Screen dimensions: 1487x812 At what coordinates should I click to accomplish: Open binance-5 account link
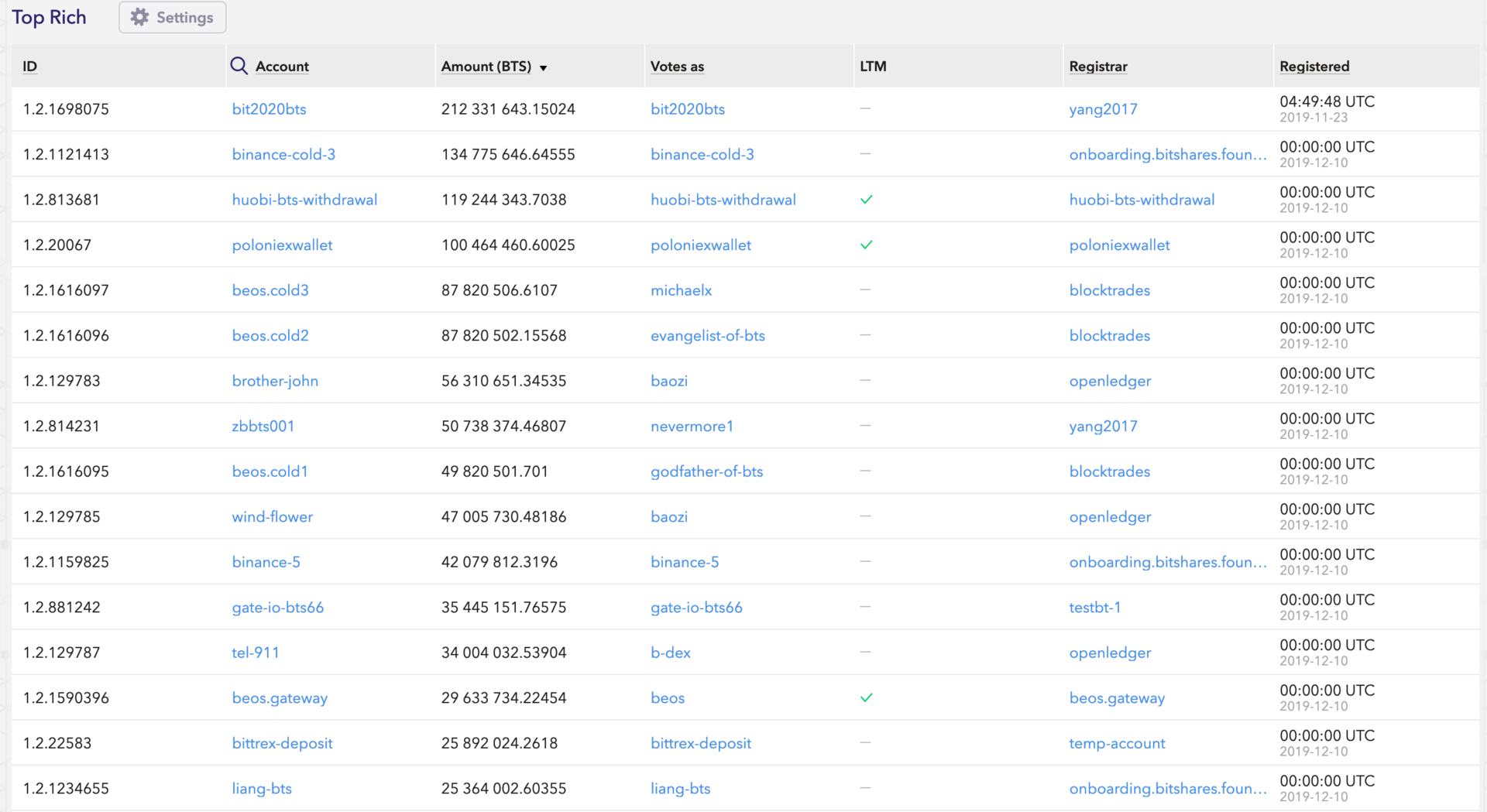266,562
